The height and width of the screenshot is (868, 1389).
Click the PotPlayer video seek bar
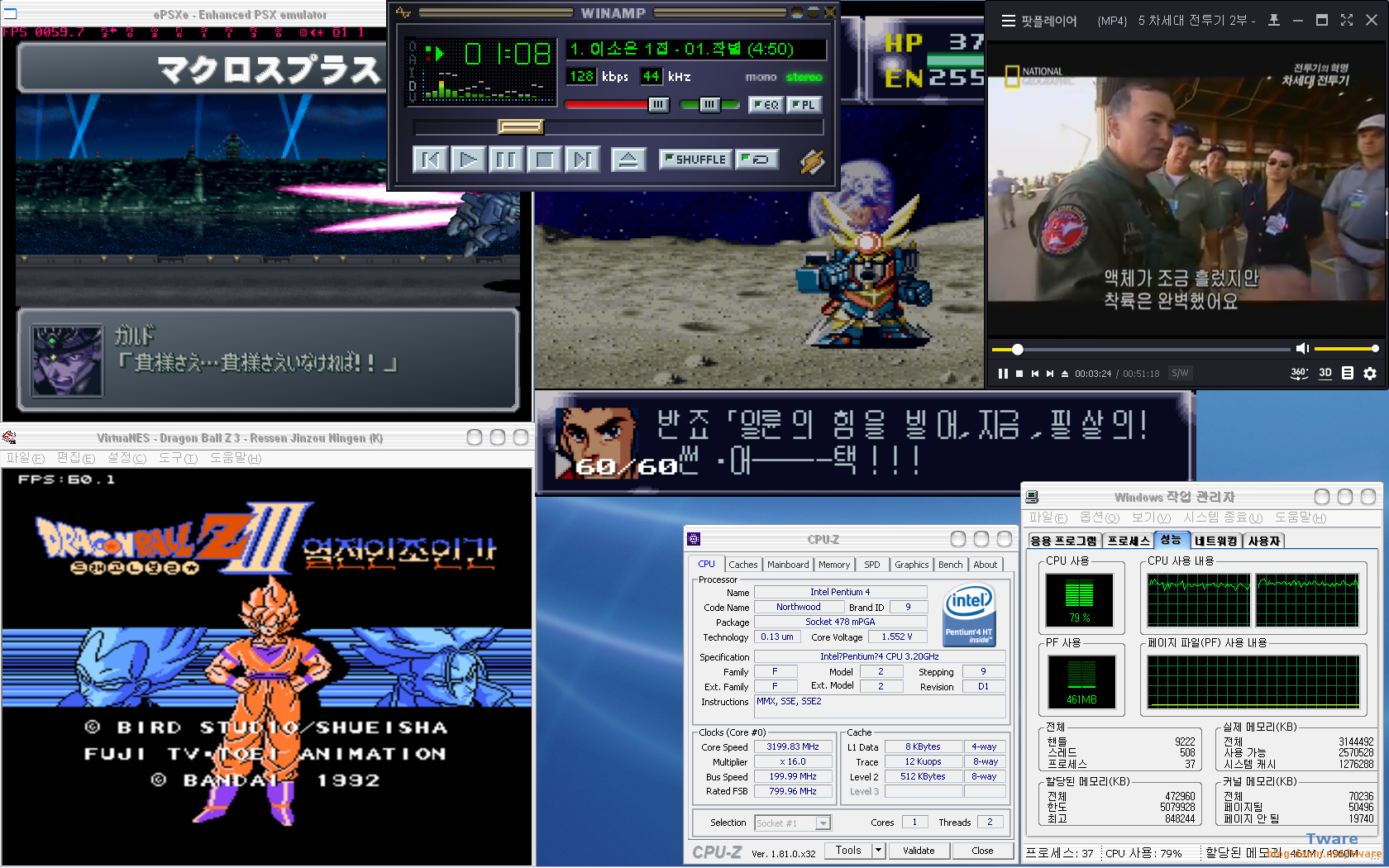pos(1141,350)
